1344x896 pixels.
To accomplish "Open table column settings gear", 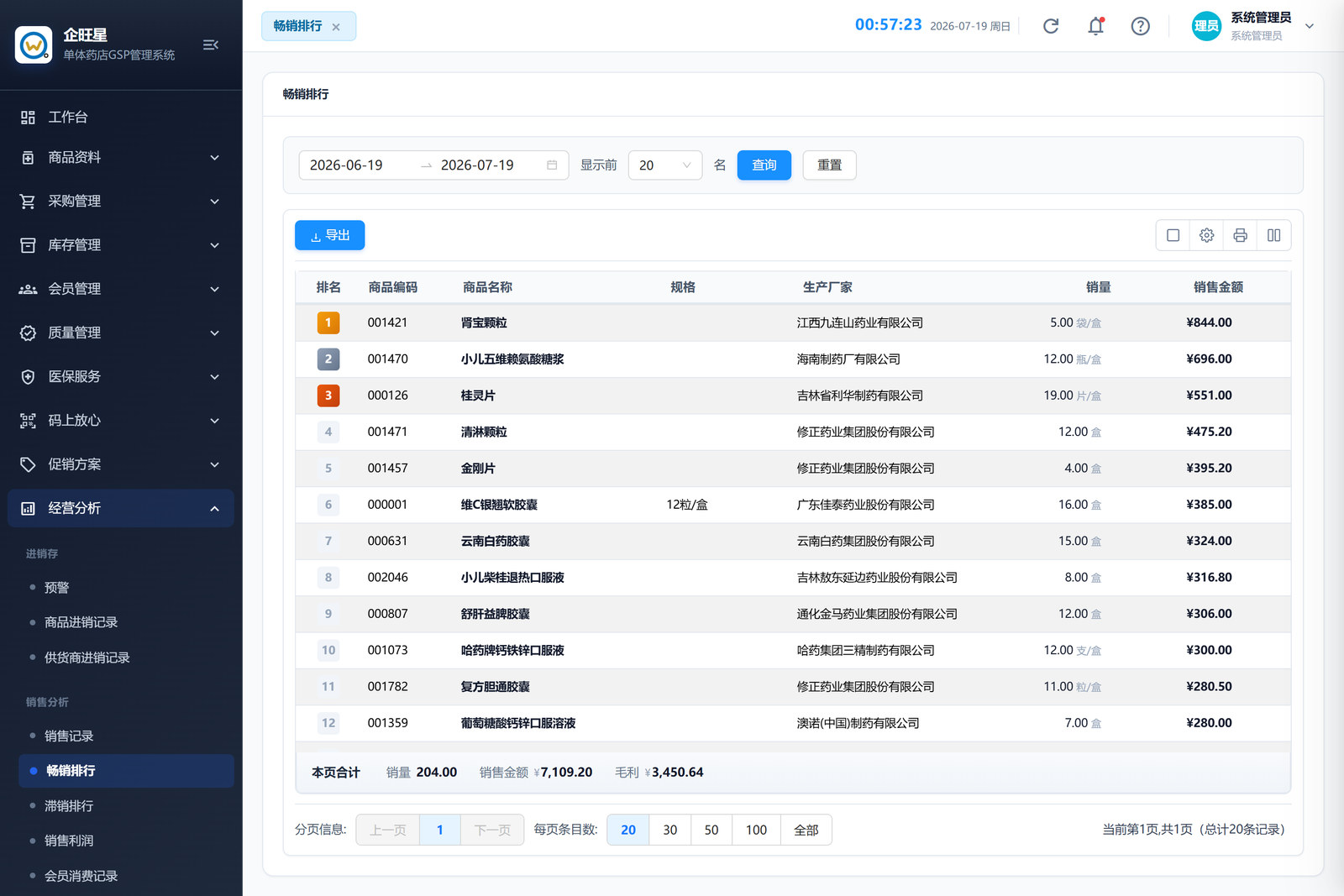I will point(1206,235).
